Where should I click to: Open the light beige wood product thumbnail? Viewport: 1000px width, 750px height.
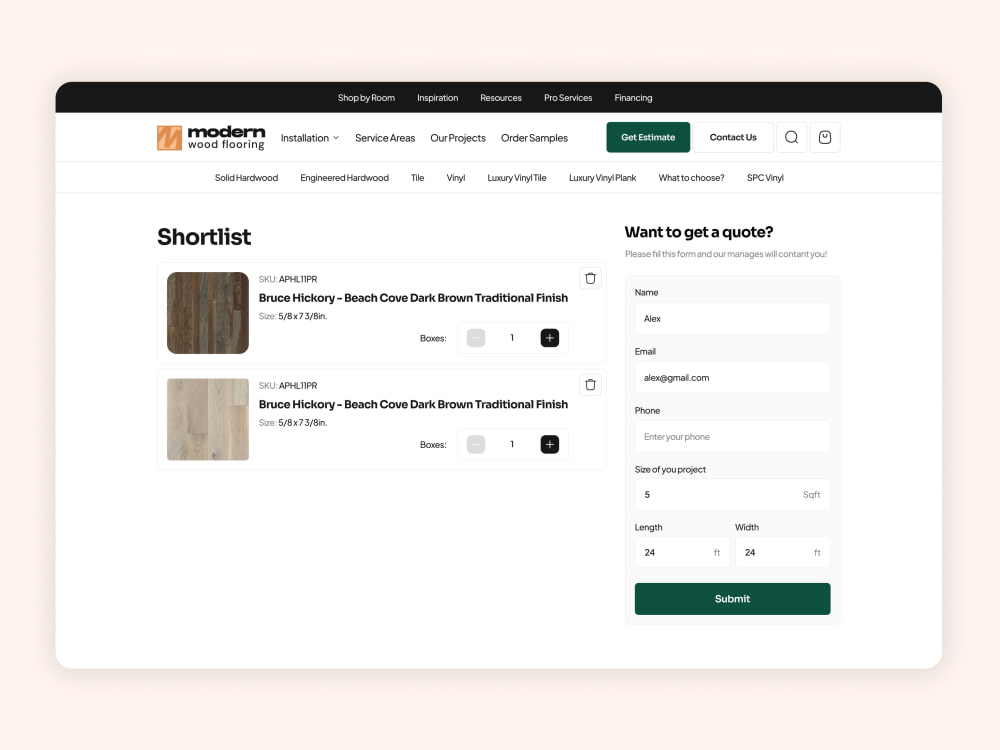pos(208,420)
